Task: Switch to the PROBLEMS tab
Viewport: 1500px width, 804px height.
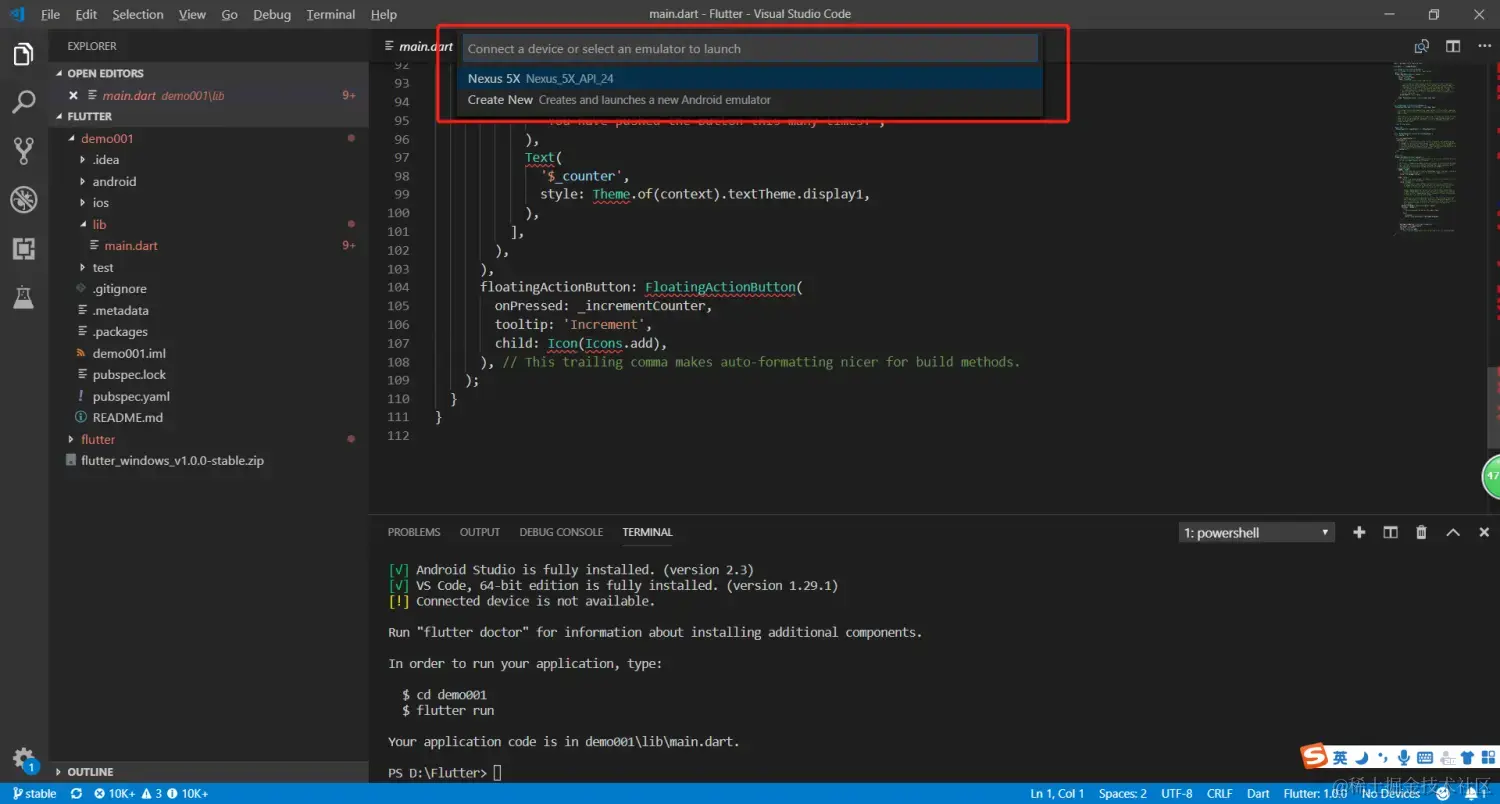Action: [414, 532]
